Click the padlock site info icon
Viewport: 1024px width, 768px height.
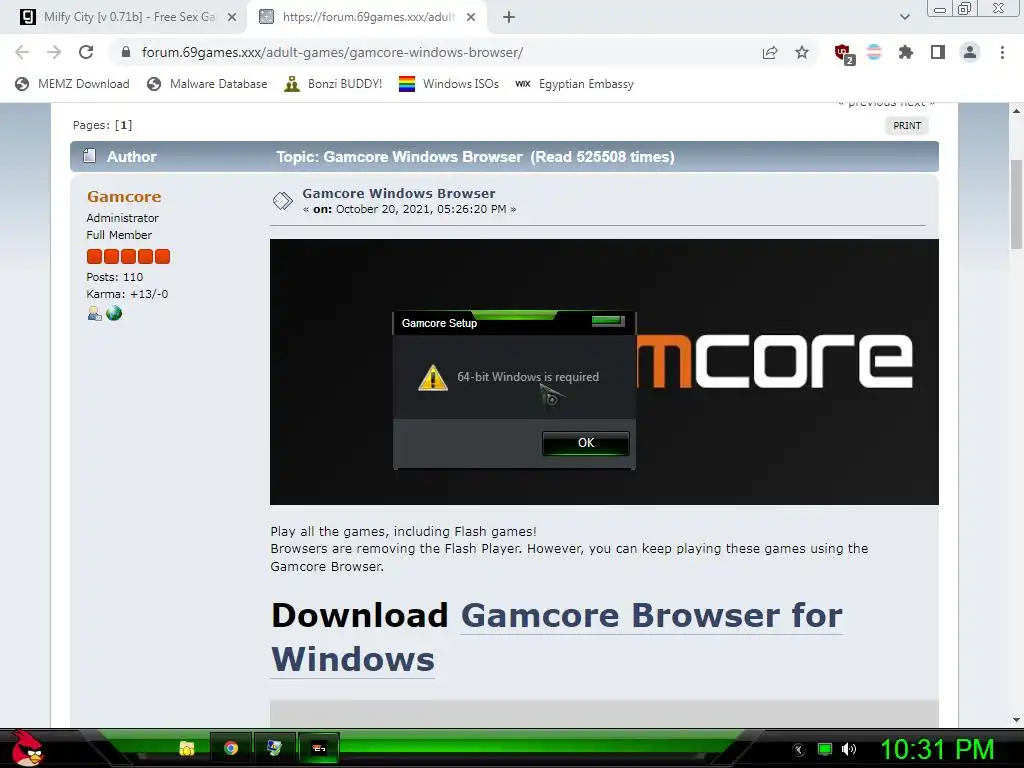click(126, 52)
